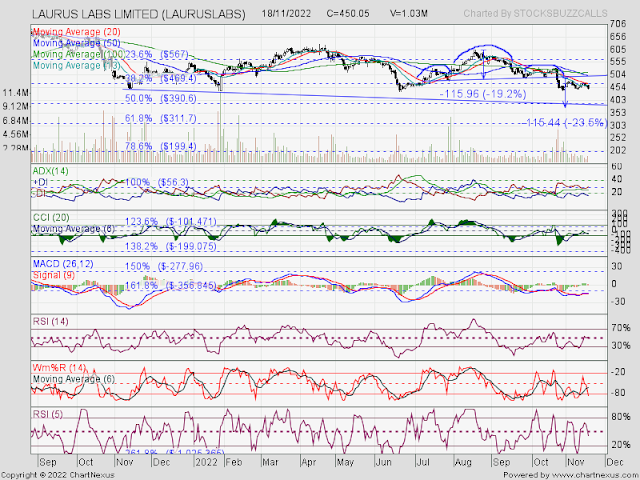Click the green Moving Average (100) legend label

[78, 54]
